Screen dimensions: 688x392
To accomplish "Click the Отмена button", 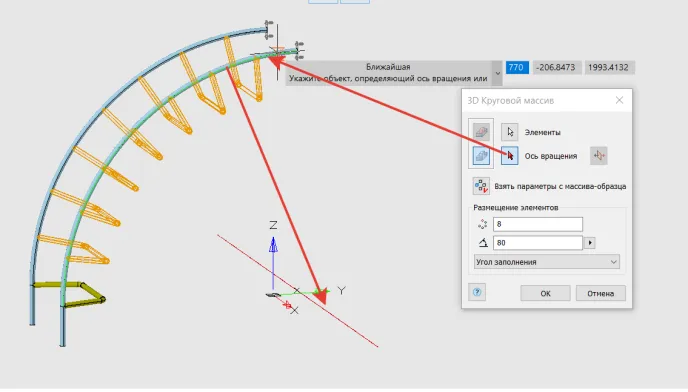I will point(601,293).
